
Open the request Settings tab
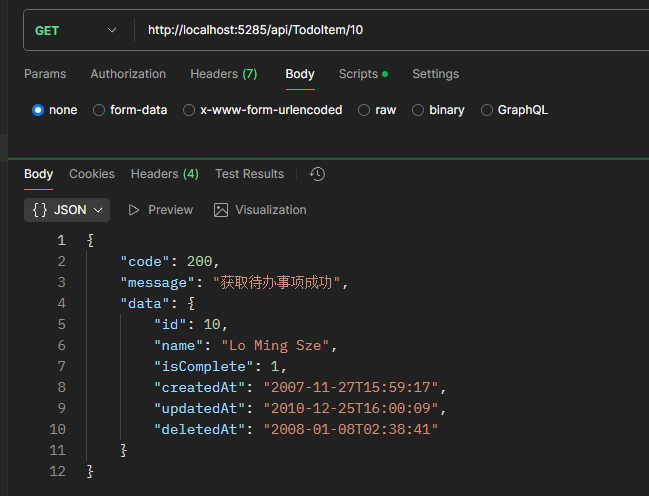435,74
